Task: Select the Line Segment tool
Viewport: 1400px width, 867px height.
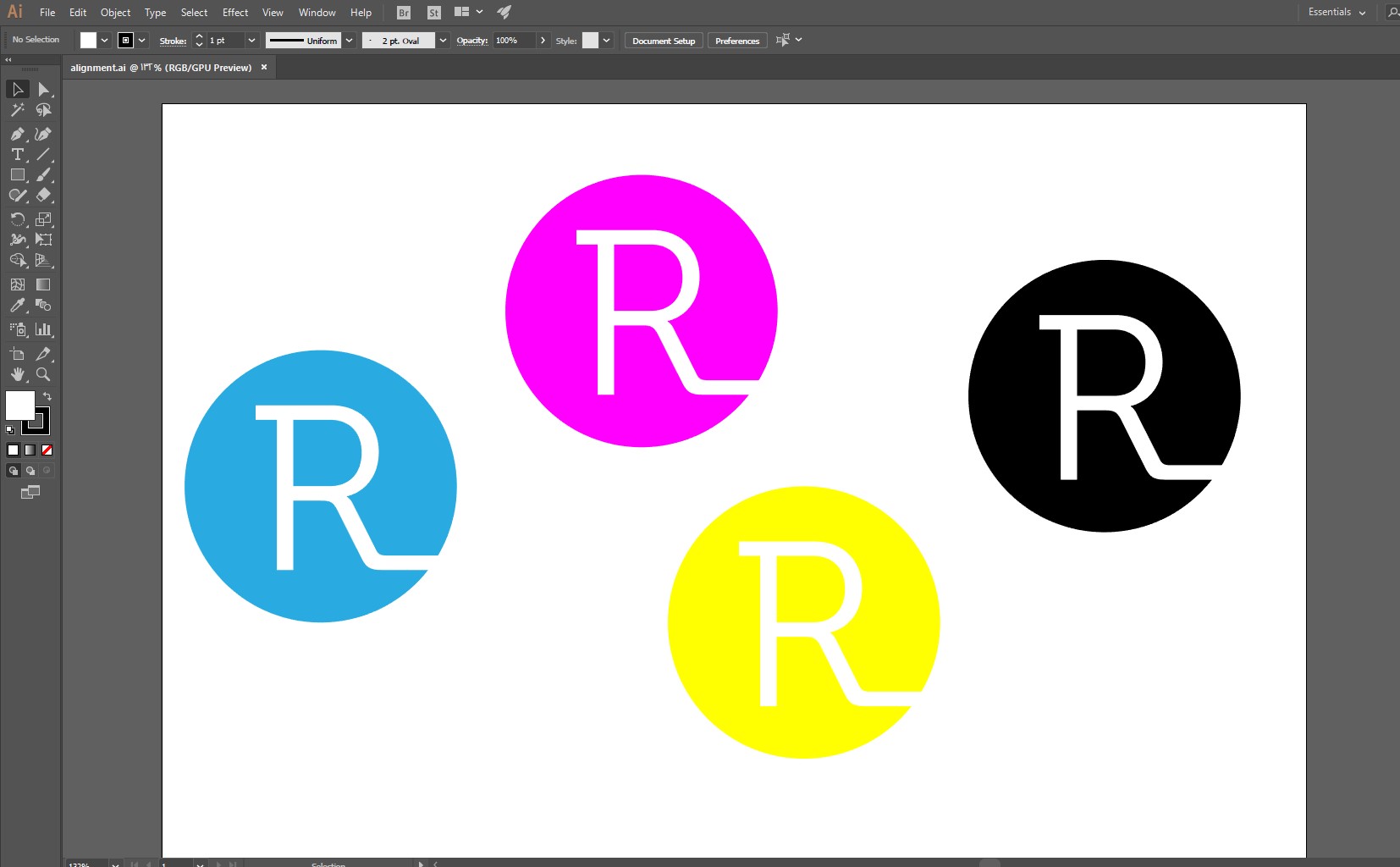Action: click(x=43, y=154)
